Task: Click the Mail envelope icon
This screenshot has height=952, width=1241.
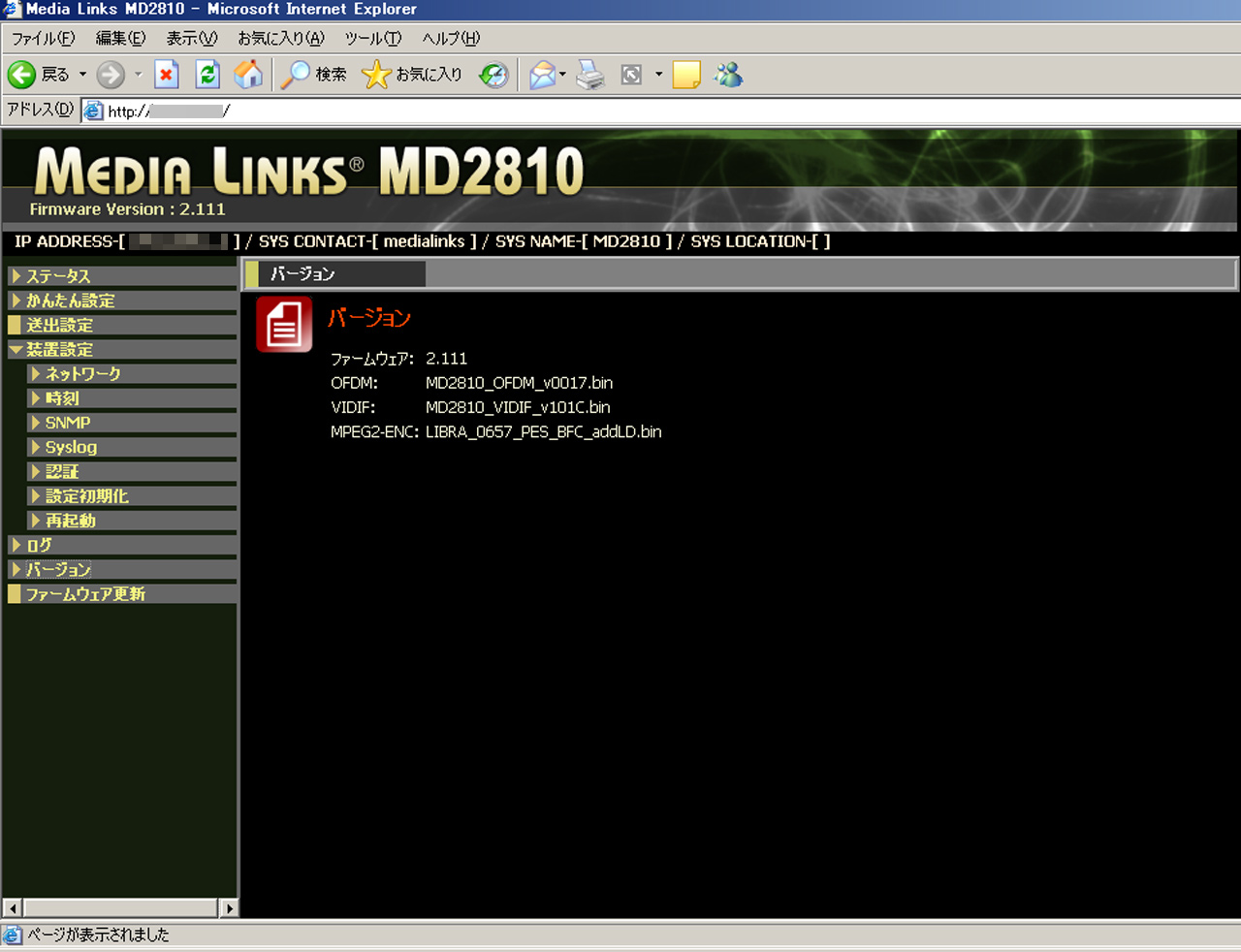Action: [x=542, y=75]
